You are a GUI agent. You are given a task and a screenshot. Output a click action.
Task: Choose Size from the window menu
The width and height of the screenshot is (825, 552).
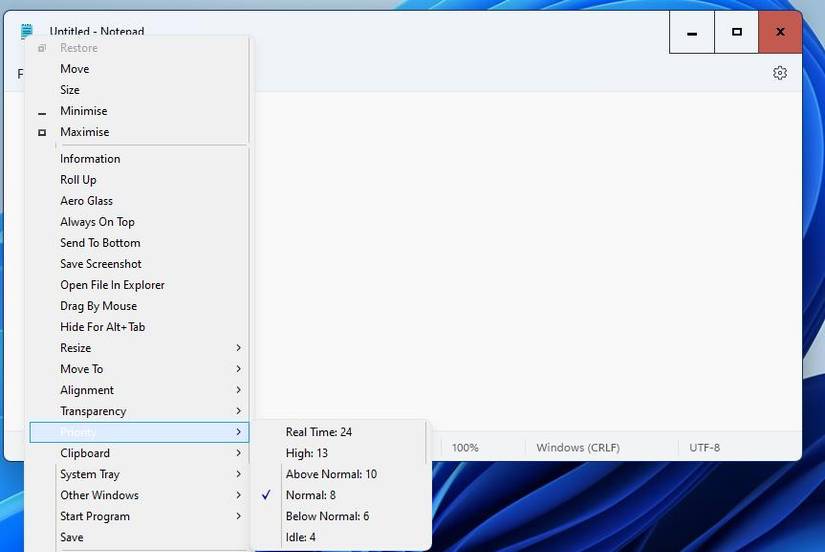[139, 90]
